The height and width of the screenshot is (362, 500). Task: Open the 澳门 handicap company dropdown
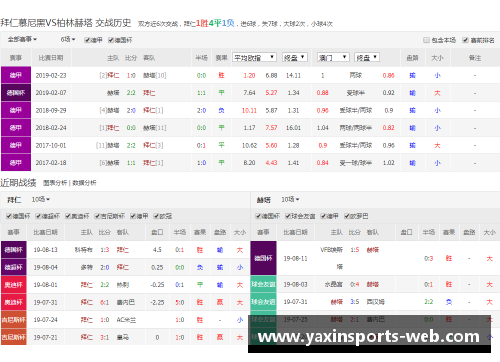click(x=333, y=57)
